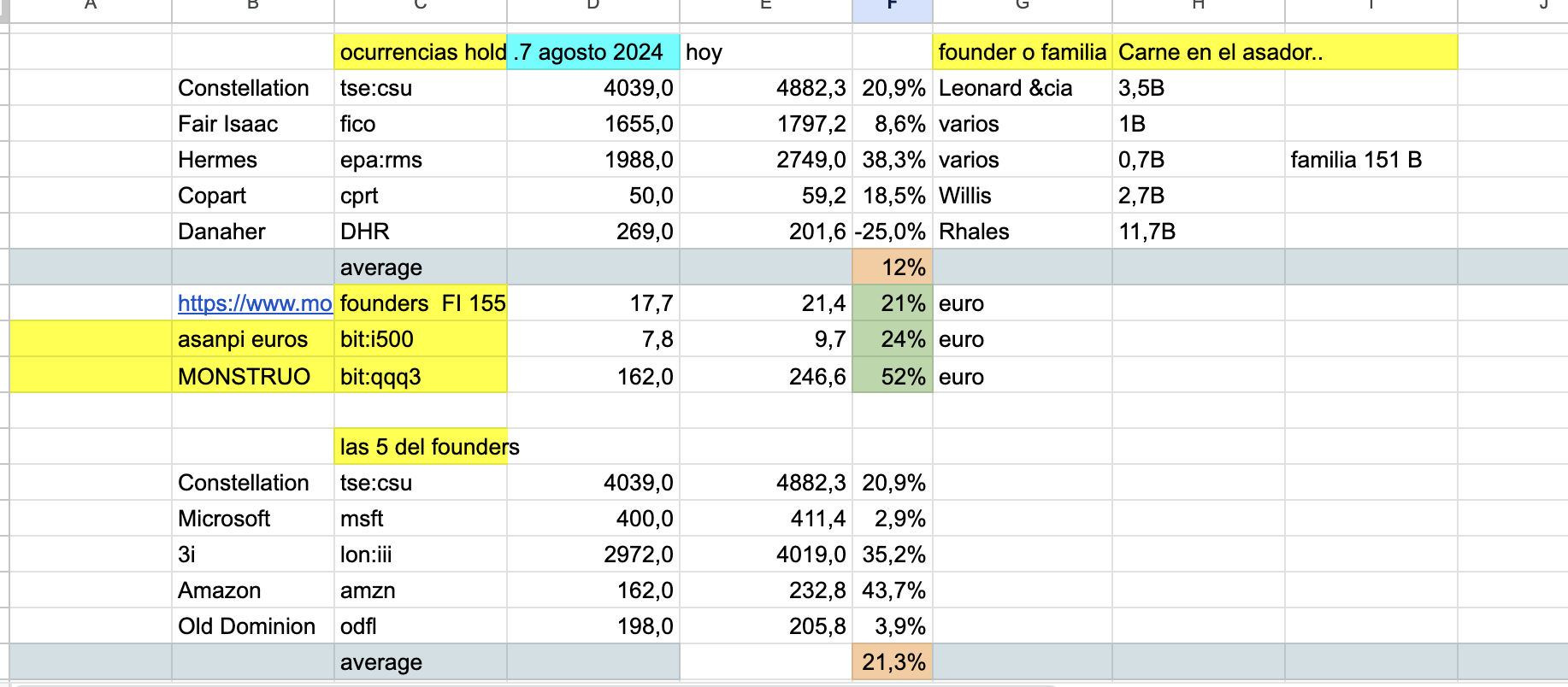1568x687 pixels.
Task: Select the 'founder o familia' cell
Action: pos(1023,52)
